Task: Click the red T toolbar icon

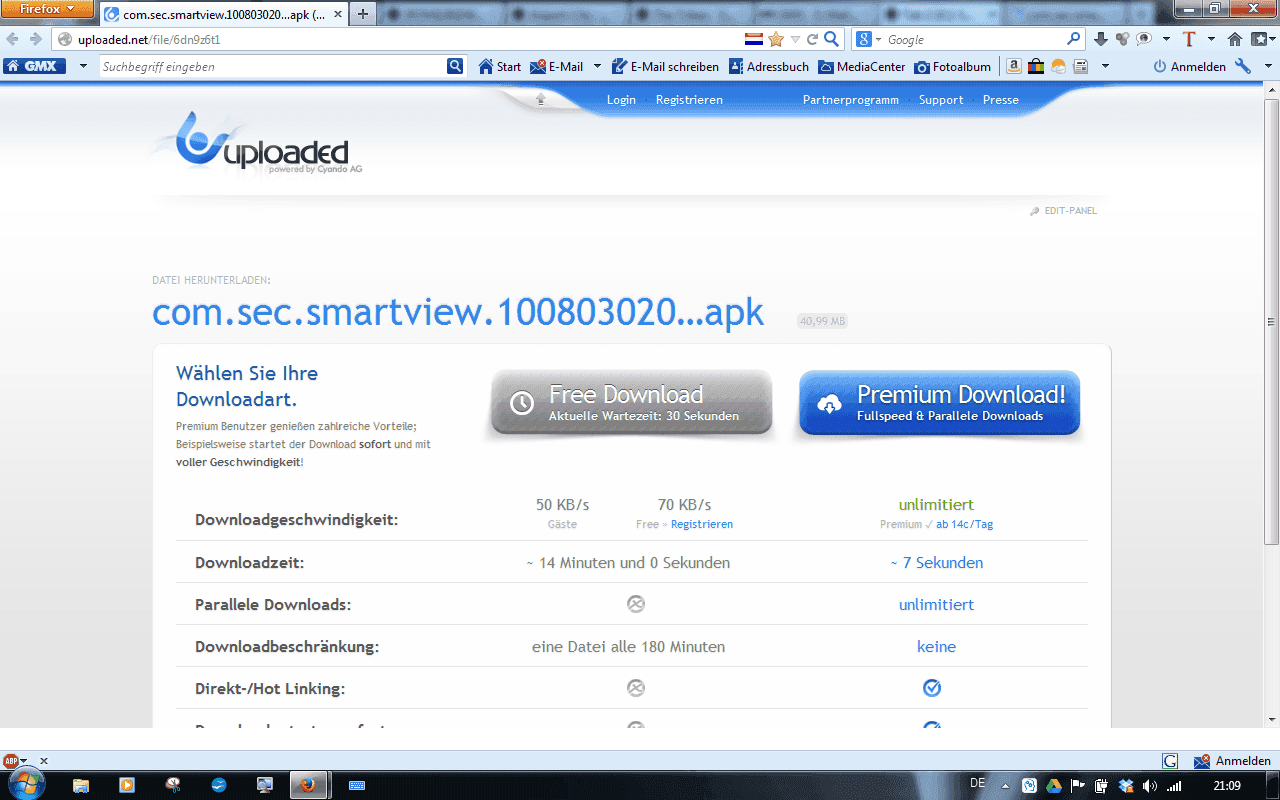Action: (x=1189, y=39)
